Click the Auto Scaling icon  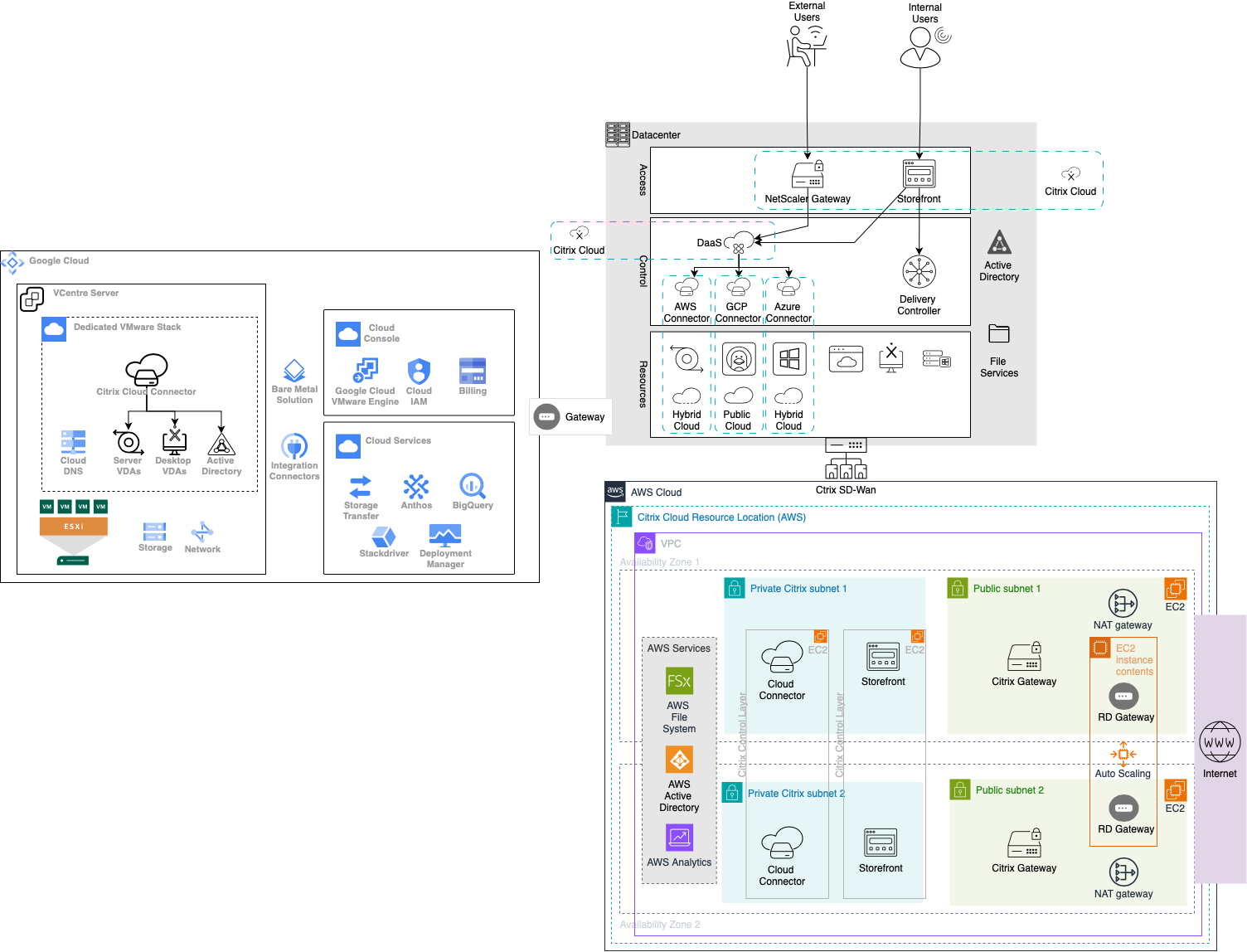coord(1123,755)
